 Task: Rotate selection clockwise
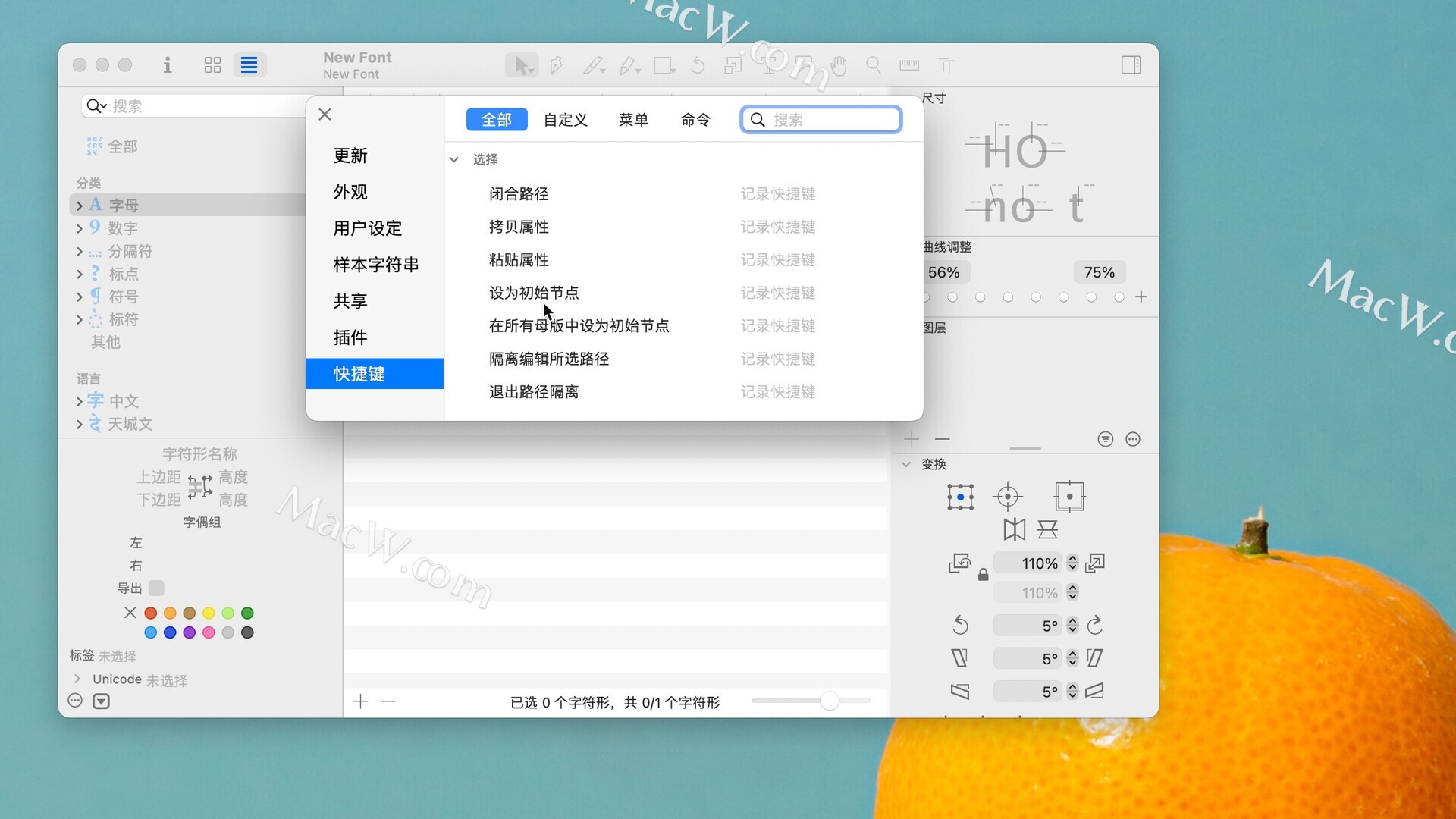[1094, 626]
